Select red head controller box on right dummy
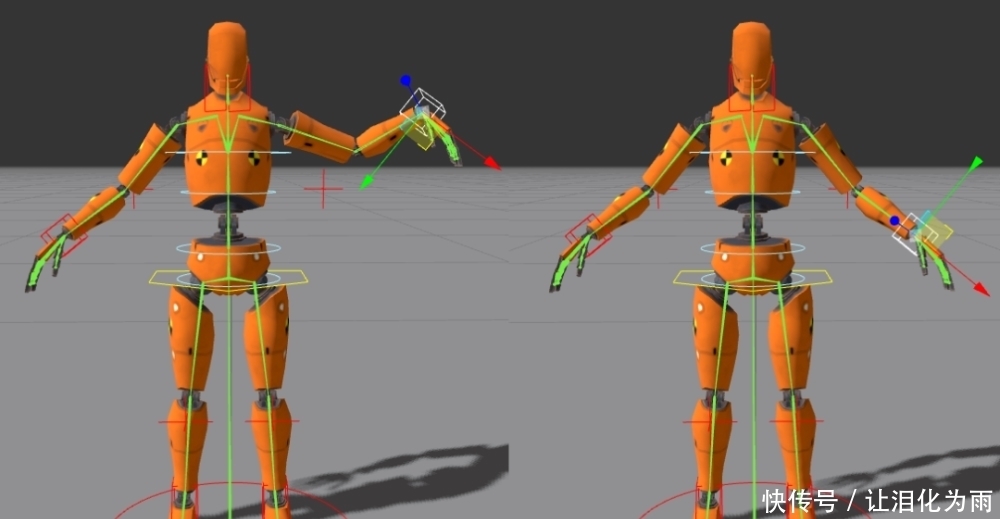Screen dimensions: 1000x519 [x=752, y=87]
